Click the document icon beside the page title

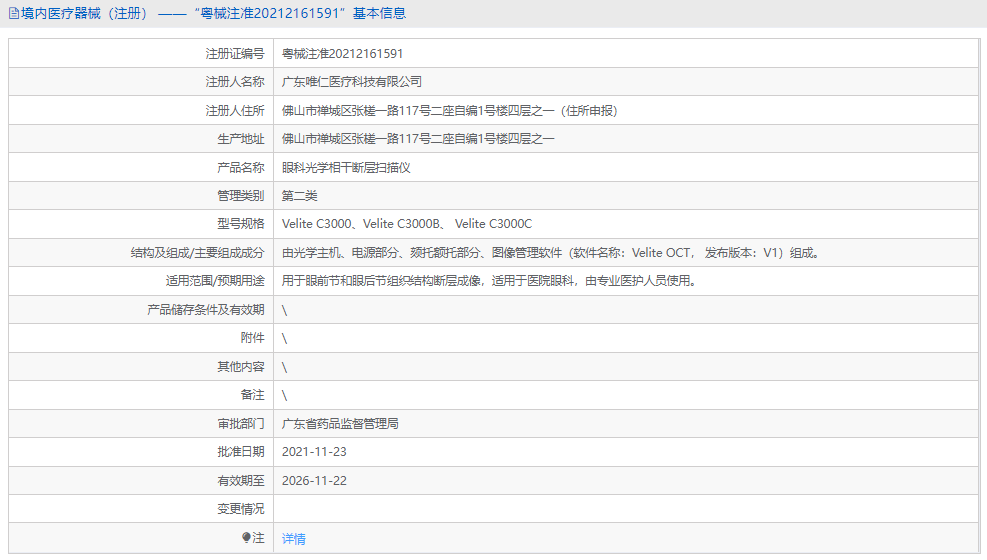[x=14, y=13]
